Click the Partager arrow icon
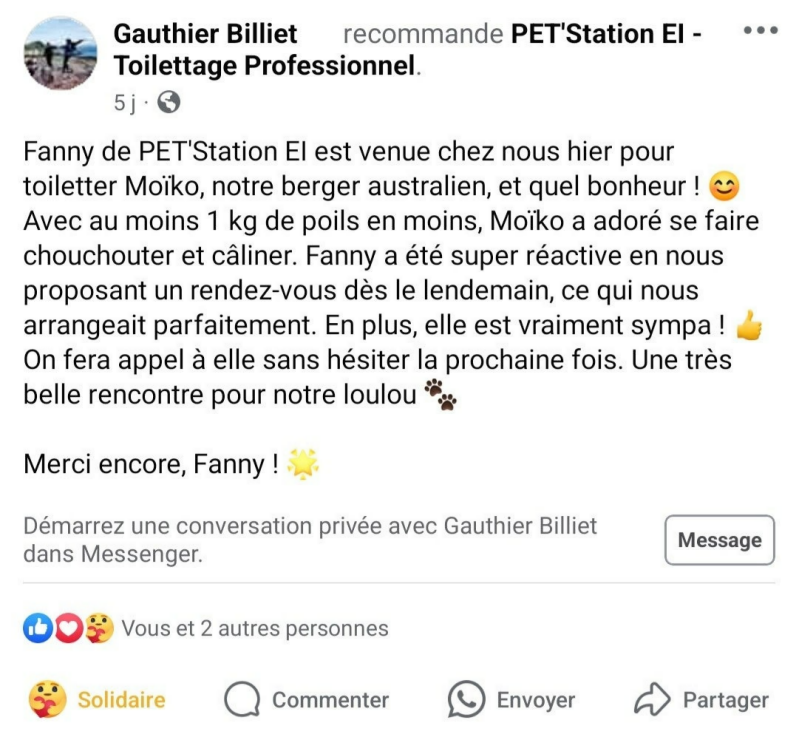This screenshot has width=799, height=737. tap(652, 700)
